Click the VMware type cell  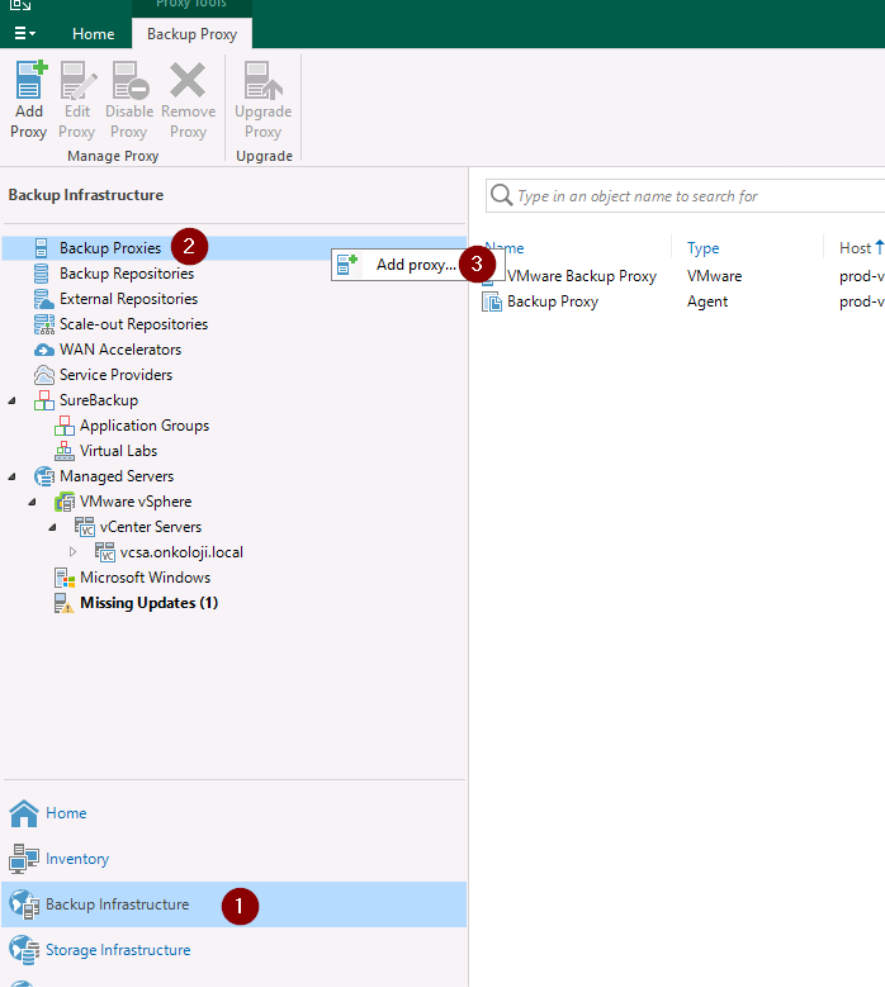714,276
